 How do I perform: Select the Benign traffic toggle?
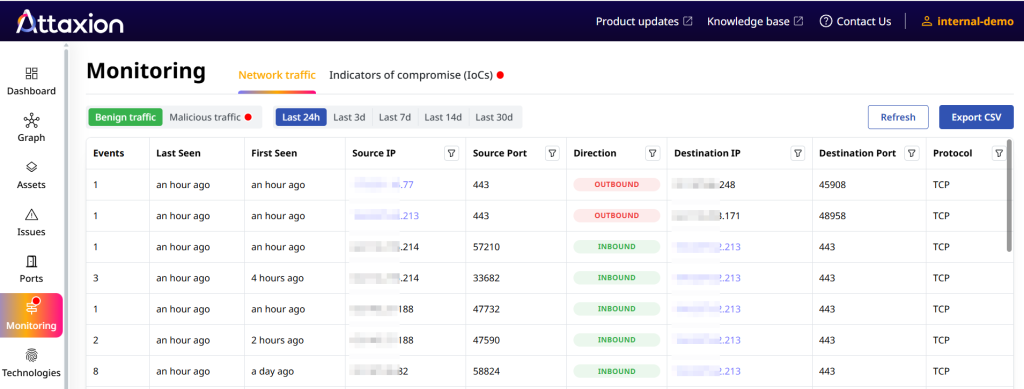click(x=125, y=117)
